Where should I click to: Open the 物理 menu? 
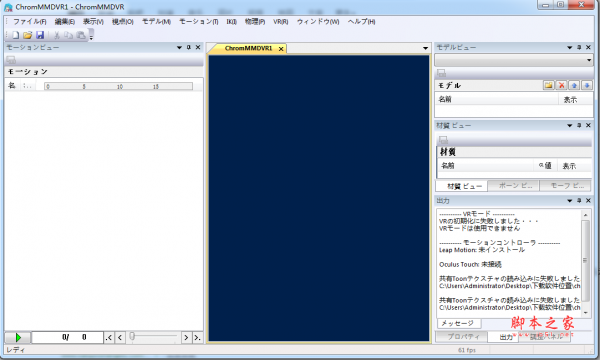pyautogui.click(x=255, y=22)
